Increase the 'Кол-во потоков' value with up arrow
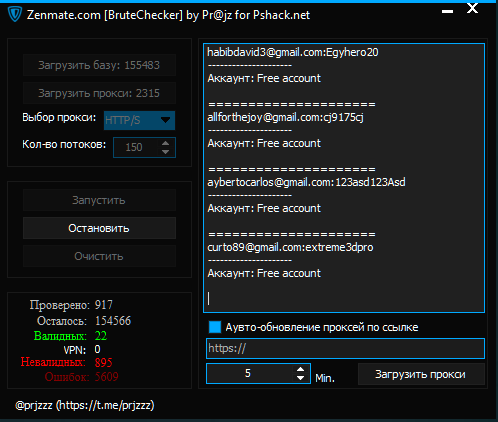 pos(166,143)
